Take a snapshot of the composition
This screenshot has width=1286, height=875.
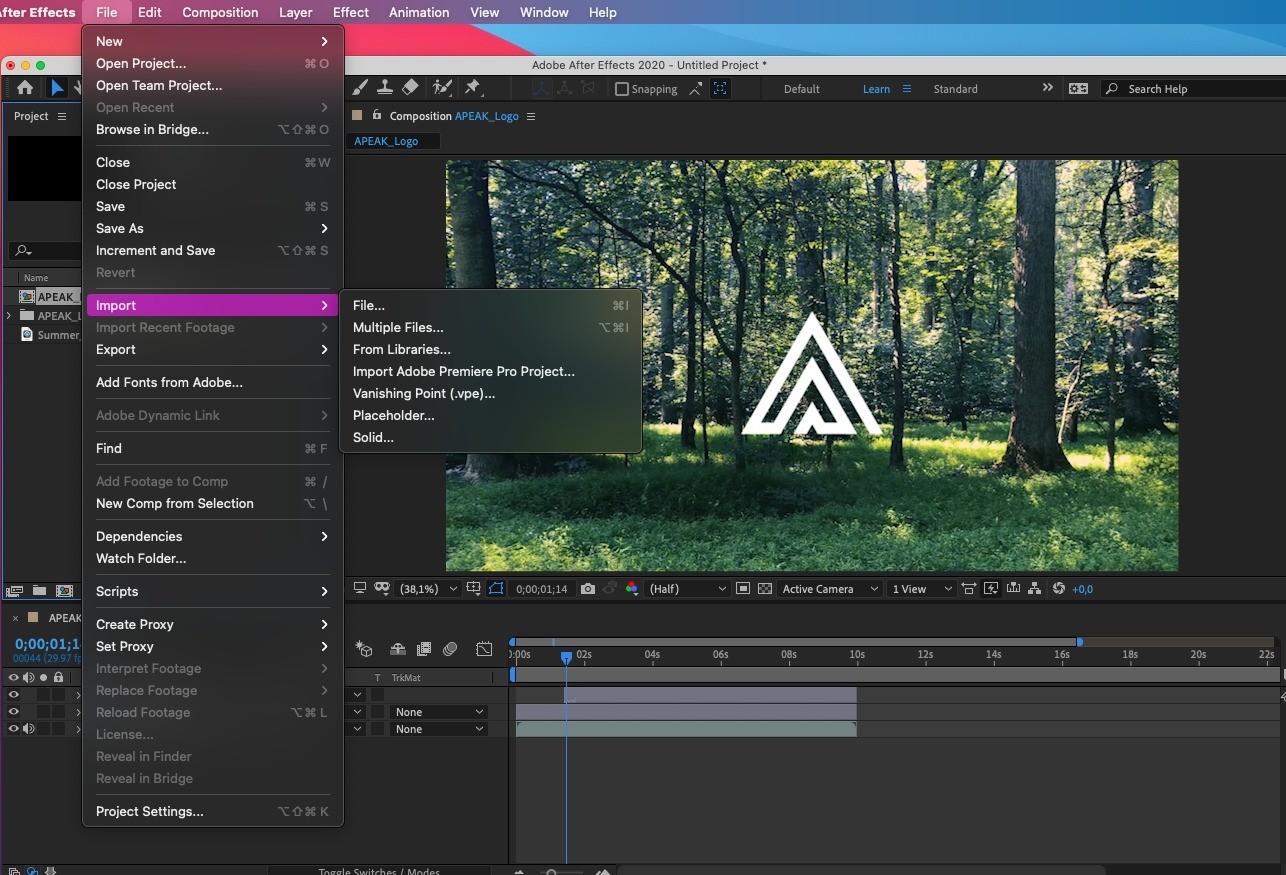coord(588,589)
